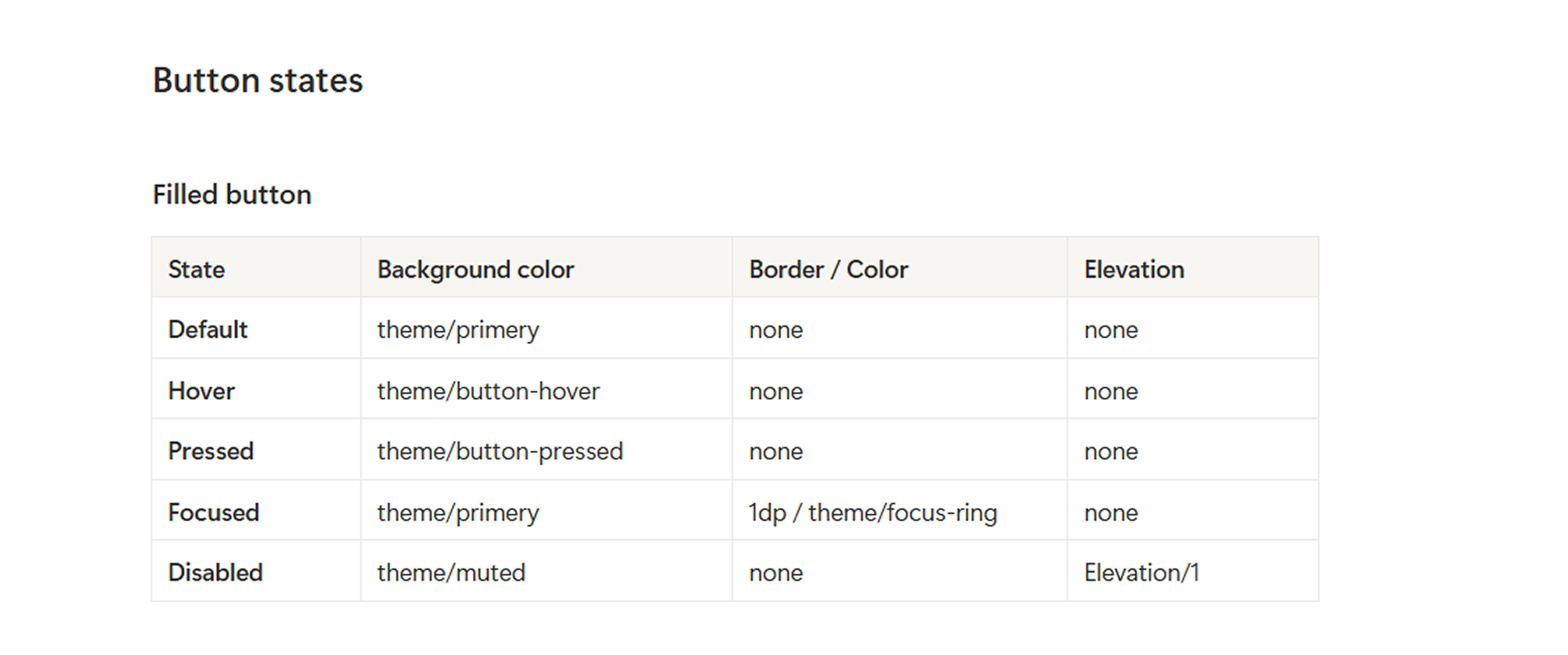Click the Default row's border 'none' value
The image size is (1568, 655).
(x=776, y=330)
